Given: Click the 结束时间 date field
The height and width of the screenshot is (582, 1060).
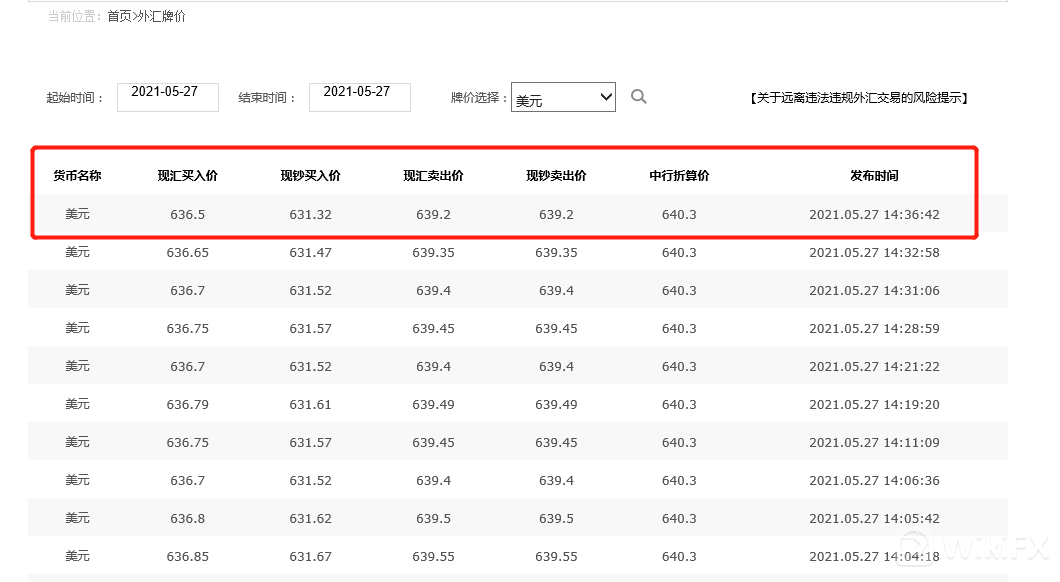Looking at the screenshot, I should point(359,97).
